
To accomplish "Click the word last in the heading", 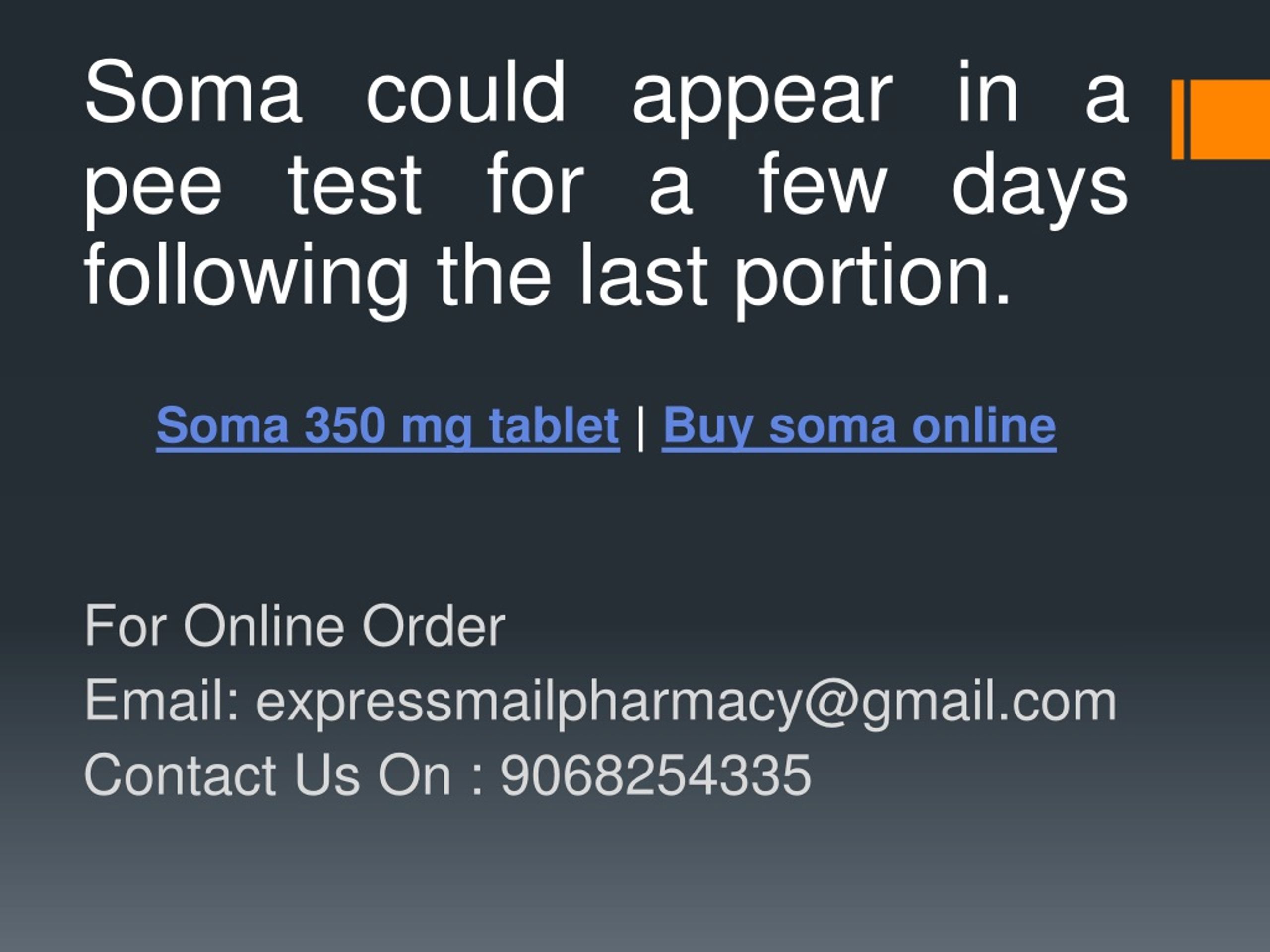I will coord(643,274).
